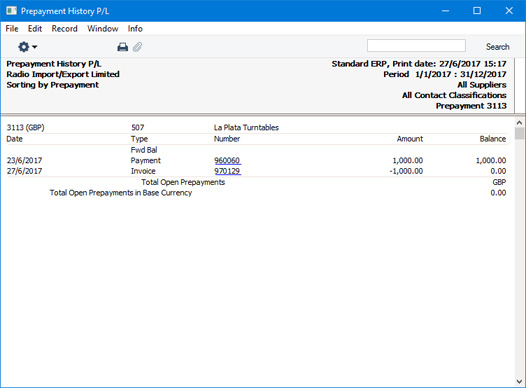Click supplier number '507'
This screenshot has height=388, width=526.
138,127
